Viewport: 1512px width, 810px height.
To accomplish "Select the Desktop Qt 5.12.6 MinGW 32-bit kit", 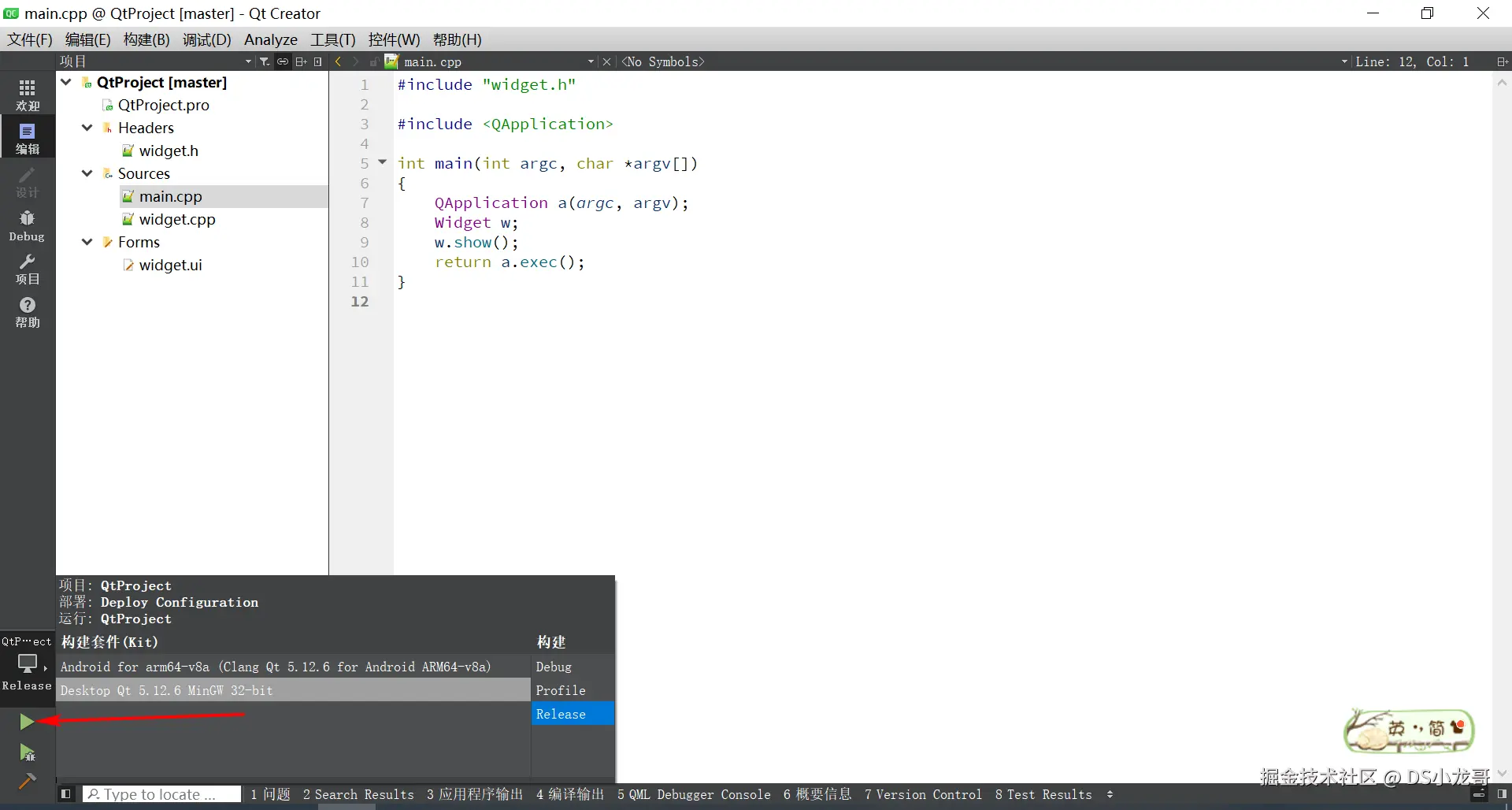I will (294, 690).
